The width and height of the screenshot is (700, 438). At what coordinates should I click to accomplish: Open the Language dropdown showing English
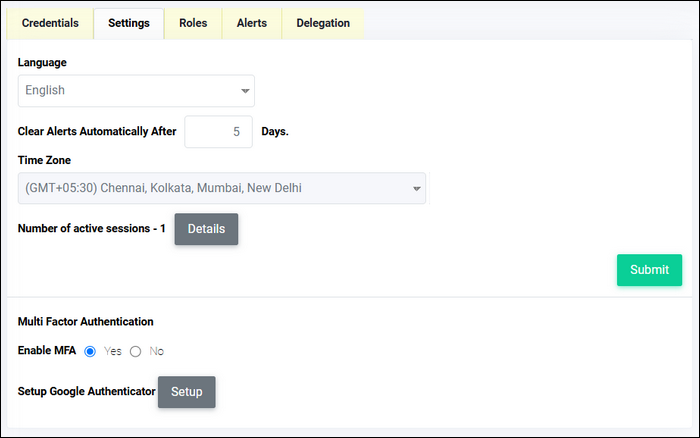click(x=136, y=91)
